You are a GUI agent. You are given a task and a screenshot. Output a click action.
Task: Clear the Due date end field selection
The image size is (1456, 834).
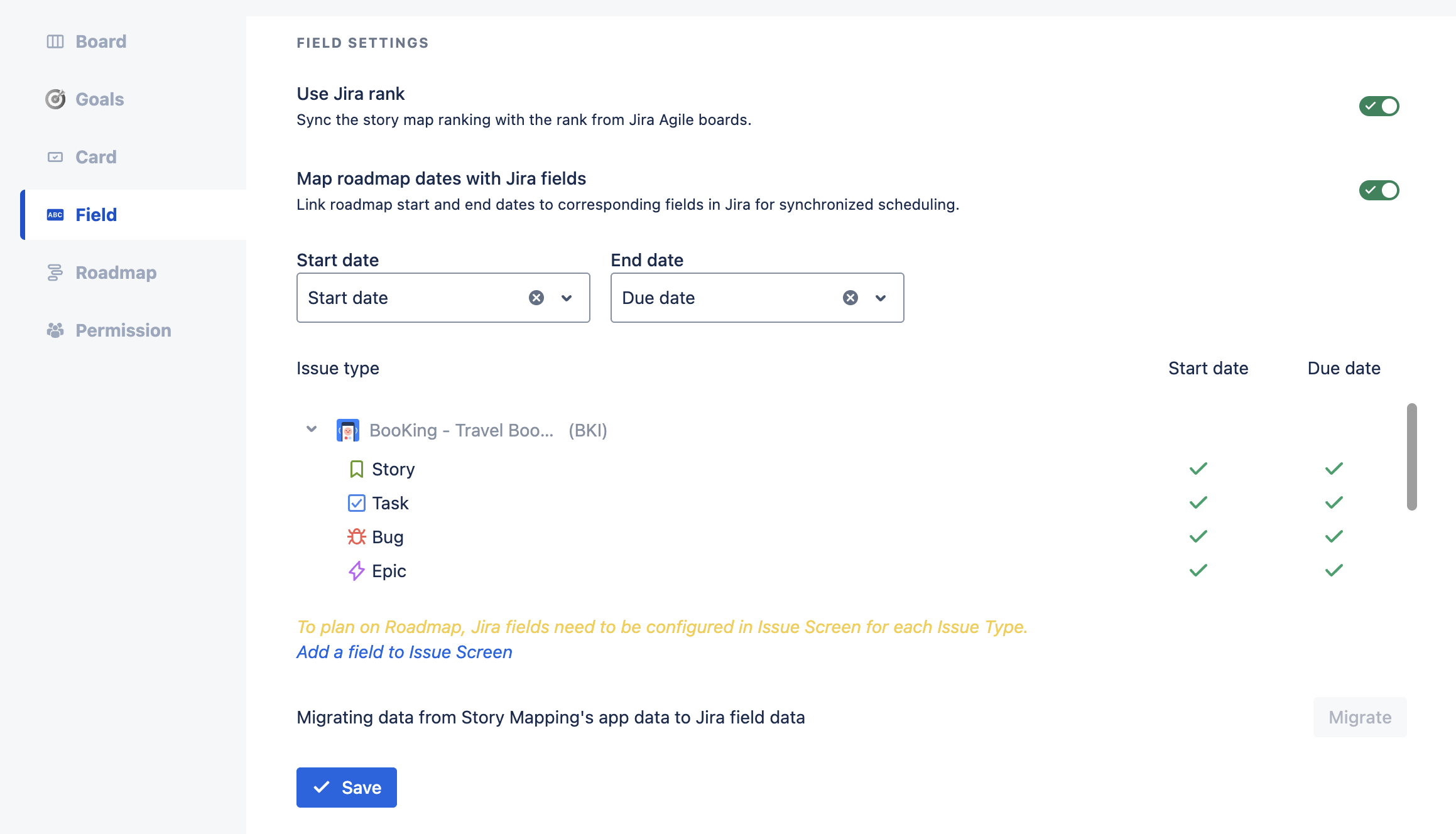point(850,298)
